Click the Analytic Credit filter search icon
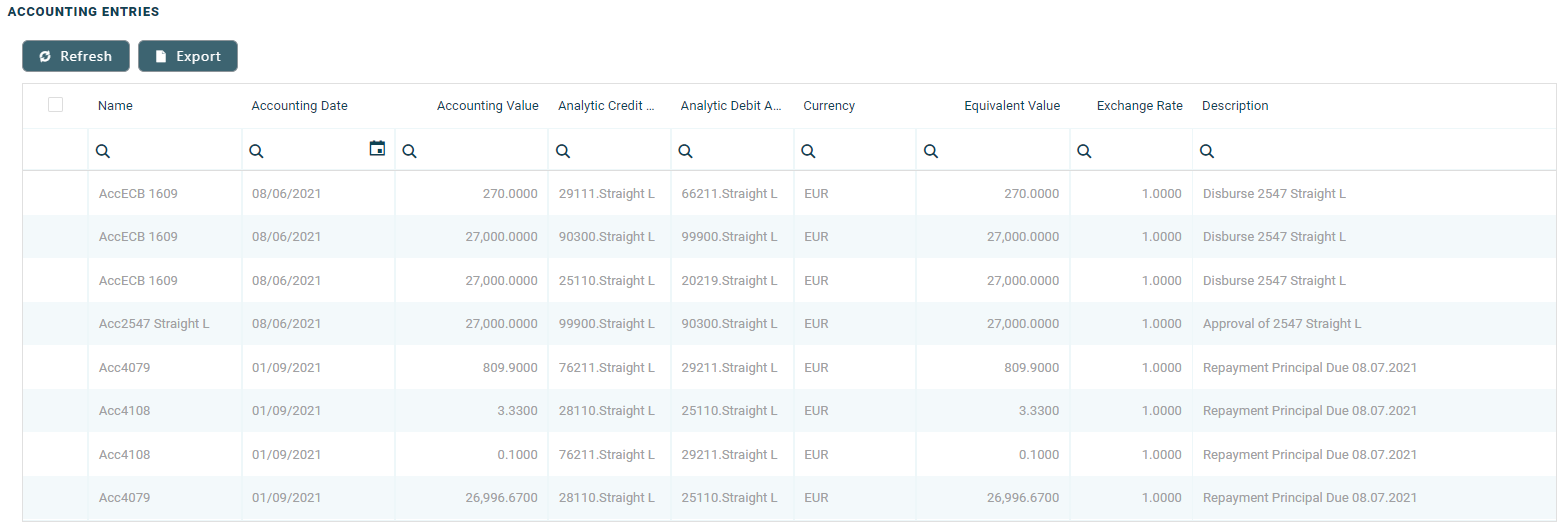This screenshot has height=527, width=1561. coord(563,151)
